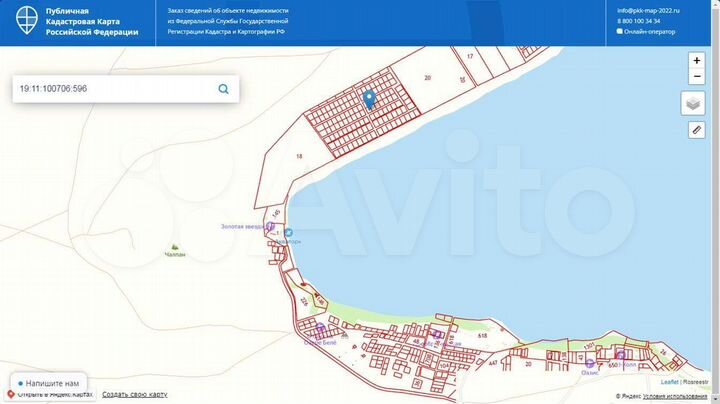Select land parcel labeled 228
Viewport: 720px width, 404px height.
click(x=304, y=302)
